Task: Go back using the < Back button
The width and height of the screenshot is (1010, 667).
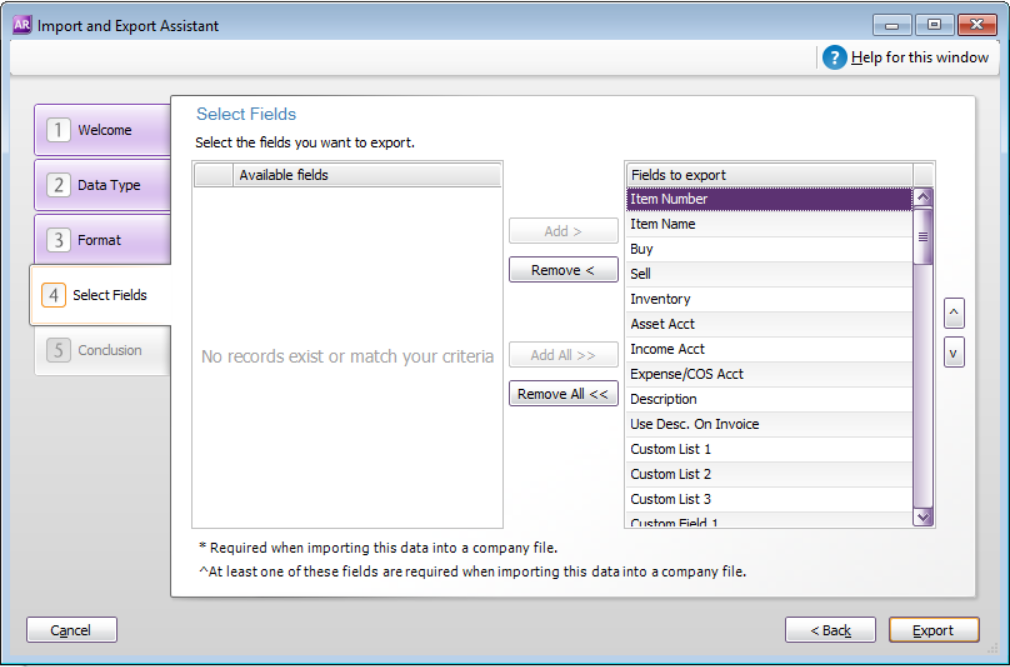Action: click(830, 630)
